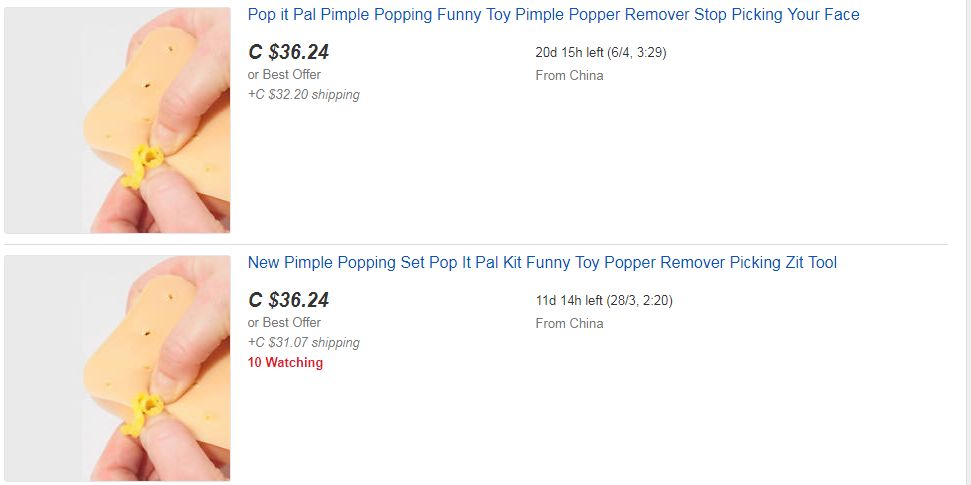Click the +C $31.07 shipping text

click(x=303, y=343)
